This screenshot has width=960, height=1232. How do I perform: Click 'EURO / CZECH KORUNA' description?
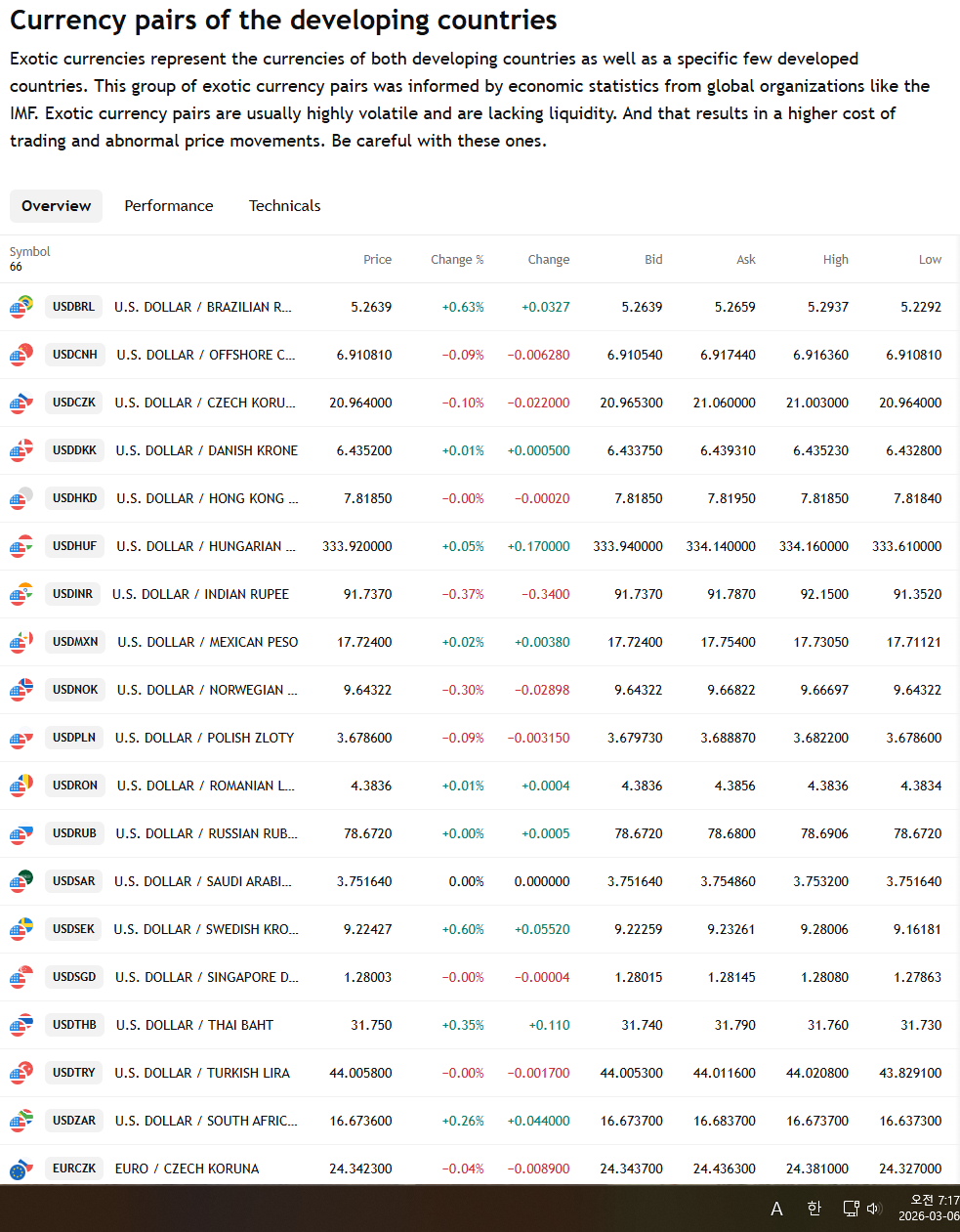tap(187, 1168)
